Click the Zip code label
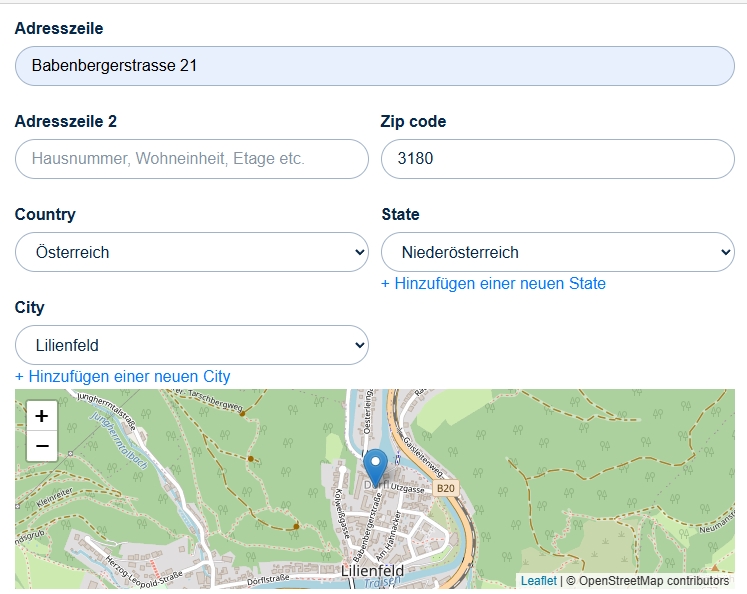This screenshot has width=747, height=594. click(x=413, y=121)
